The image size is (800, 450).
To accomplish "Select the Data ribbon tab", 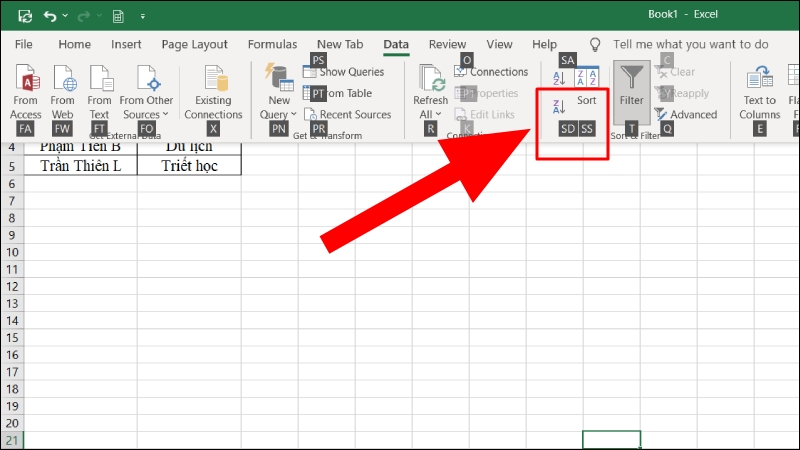I will (x=396, y=44).
